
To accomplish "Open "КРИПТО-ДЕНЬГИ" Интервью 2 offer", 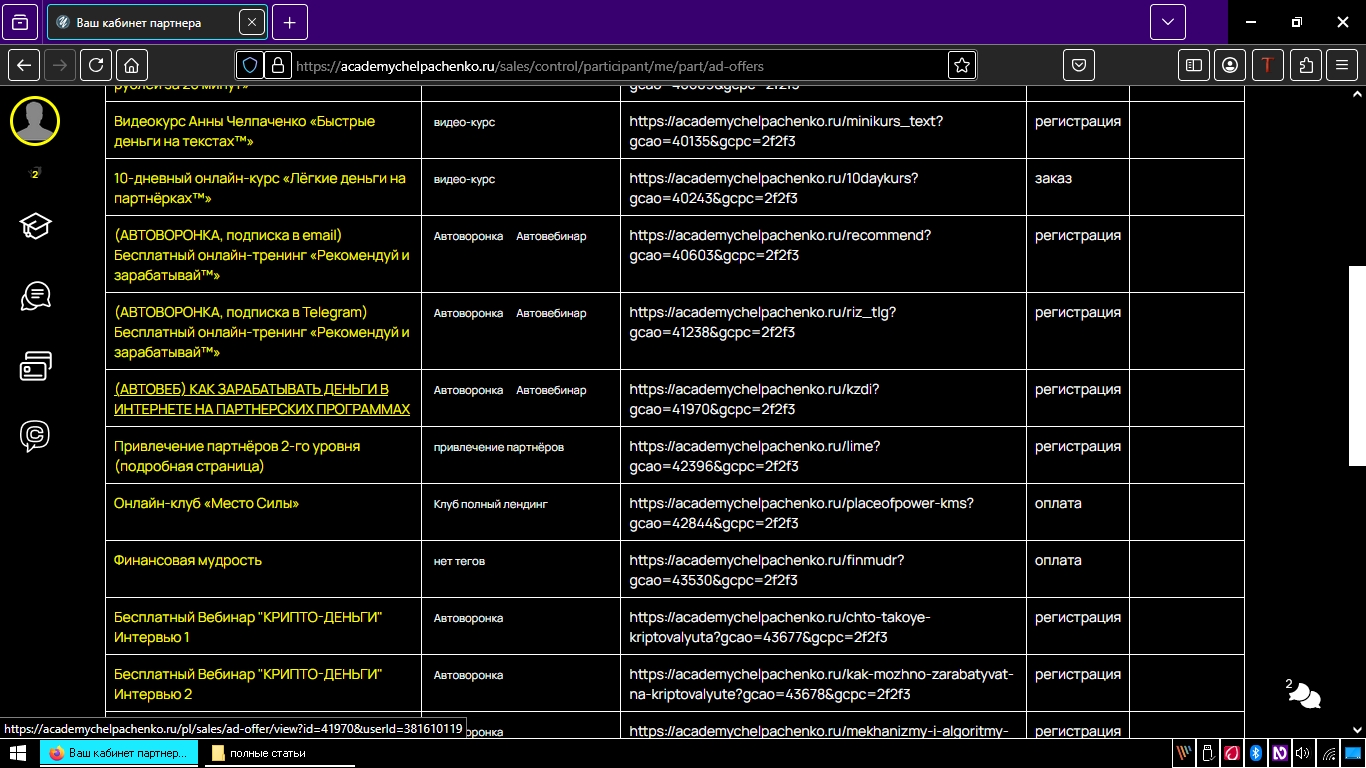I will tap(248, 684).
